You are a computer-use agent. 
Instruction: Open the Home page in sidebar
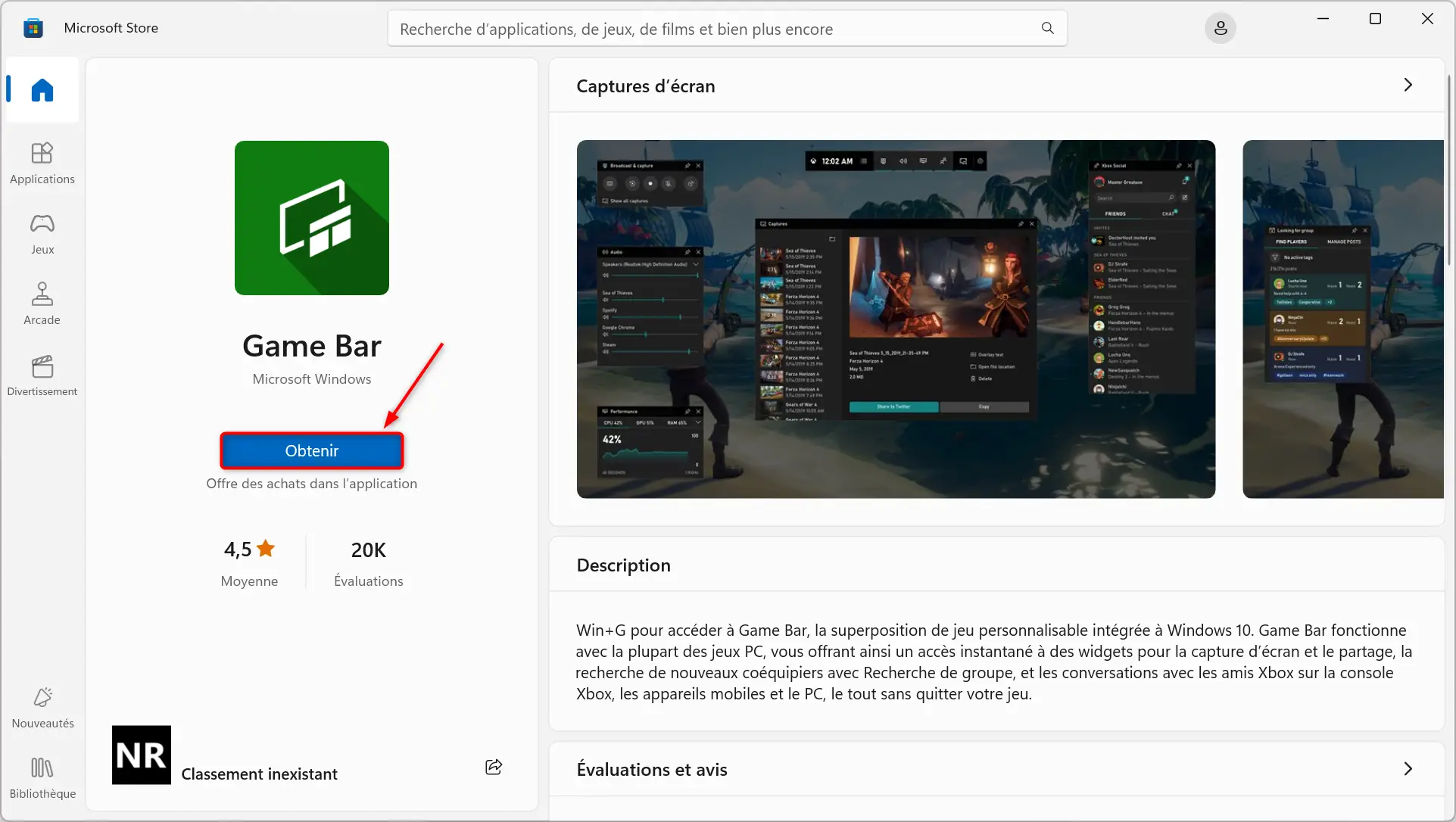point(42,90)
